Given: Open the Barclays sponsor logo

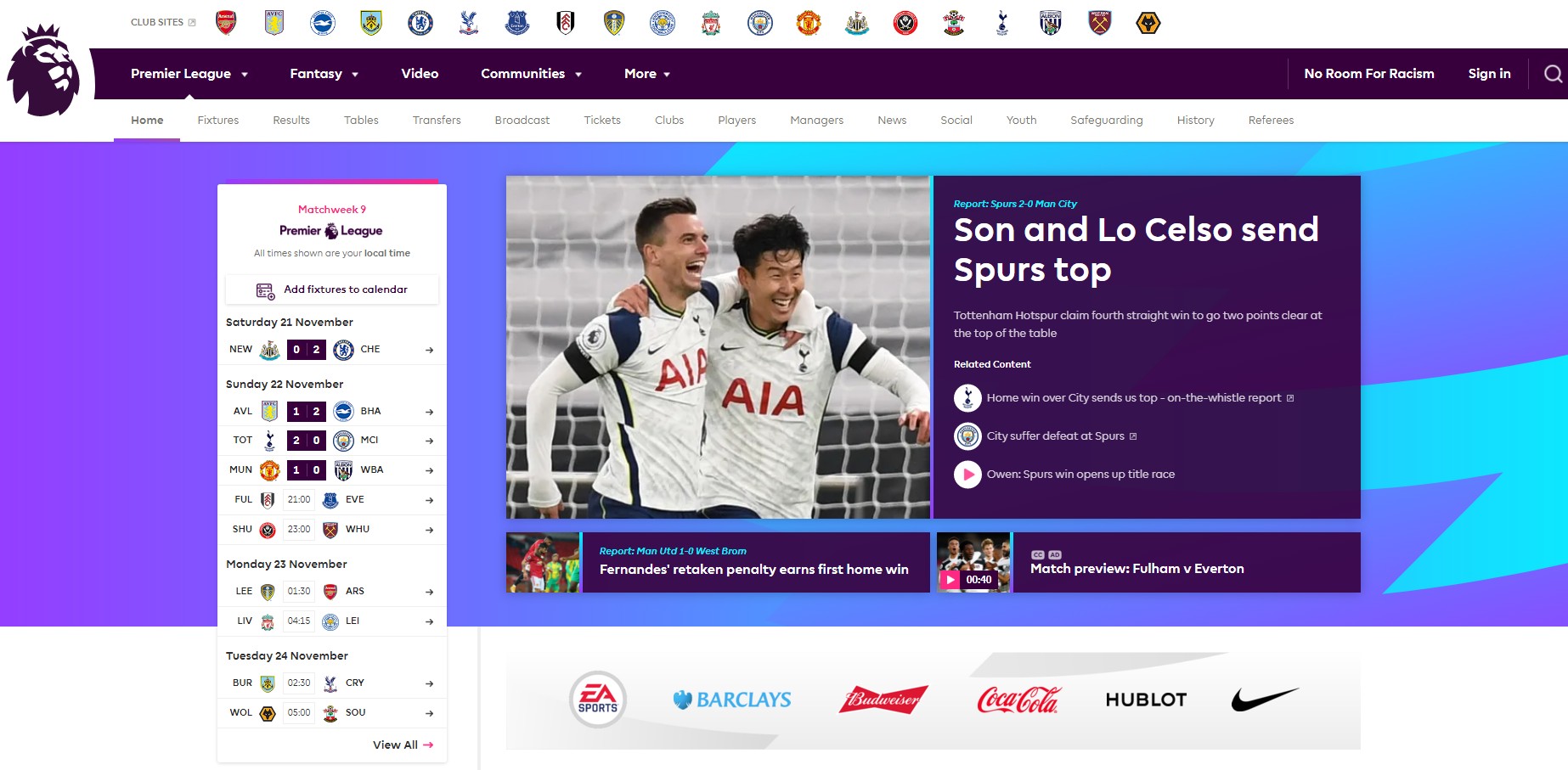Looking at the screenshot, I should pyautogui.click(x=732, y=700).
